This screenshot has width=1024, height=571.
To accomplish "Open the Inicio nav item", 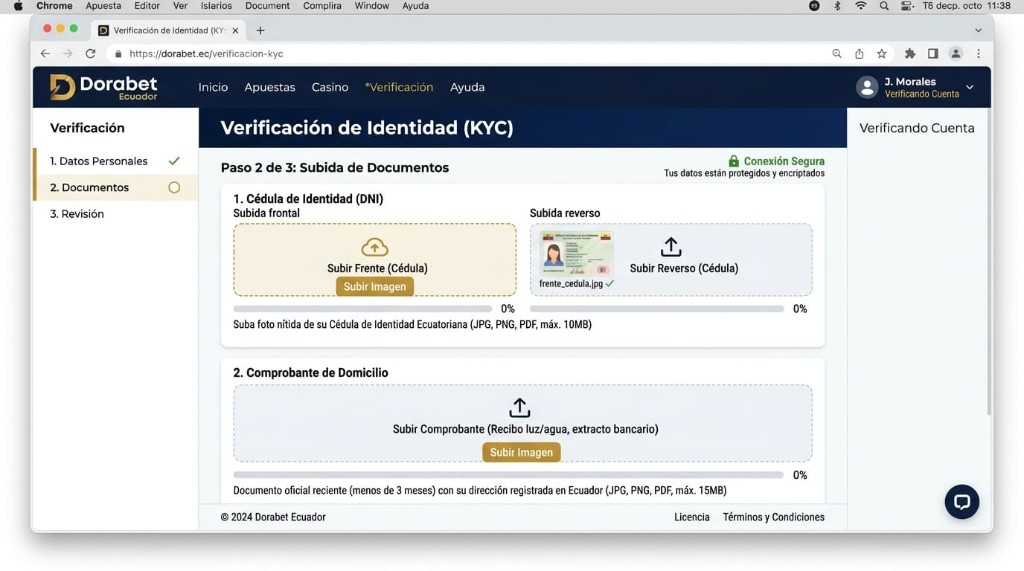I will 213,87.
